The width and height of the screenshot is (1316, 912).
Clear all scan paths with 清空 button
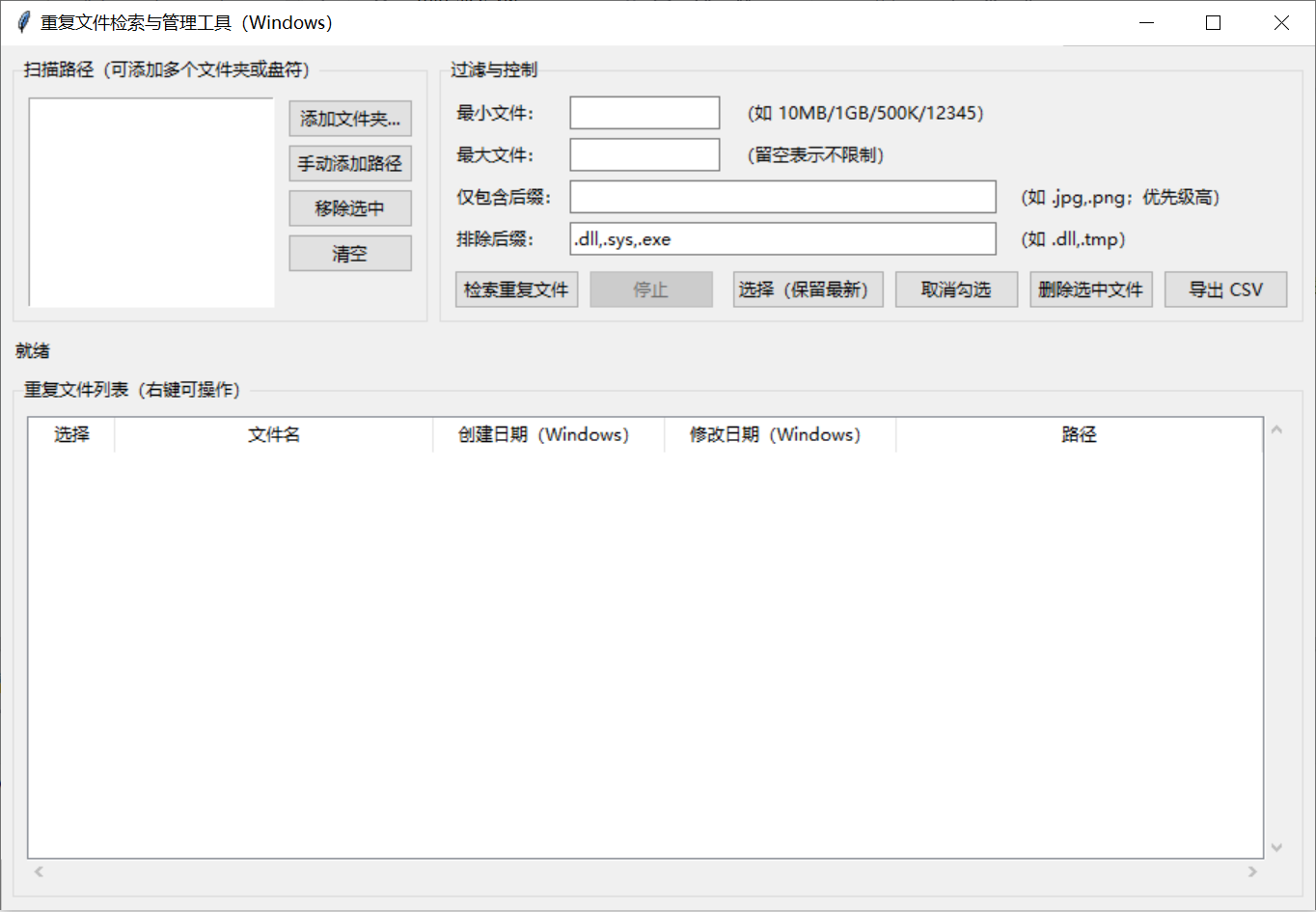pyautogui.click(x=349, y=253)
